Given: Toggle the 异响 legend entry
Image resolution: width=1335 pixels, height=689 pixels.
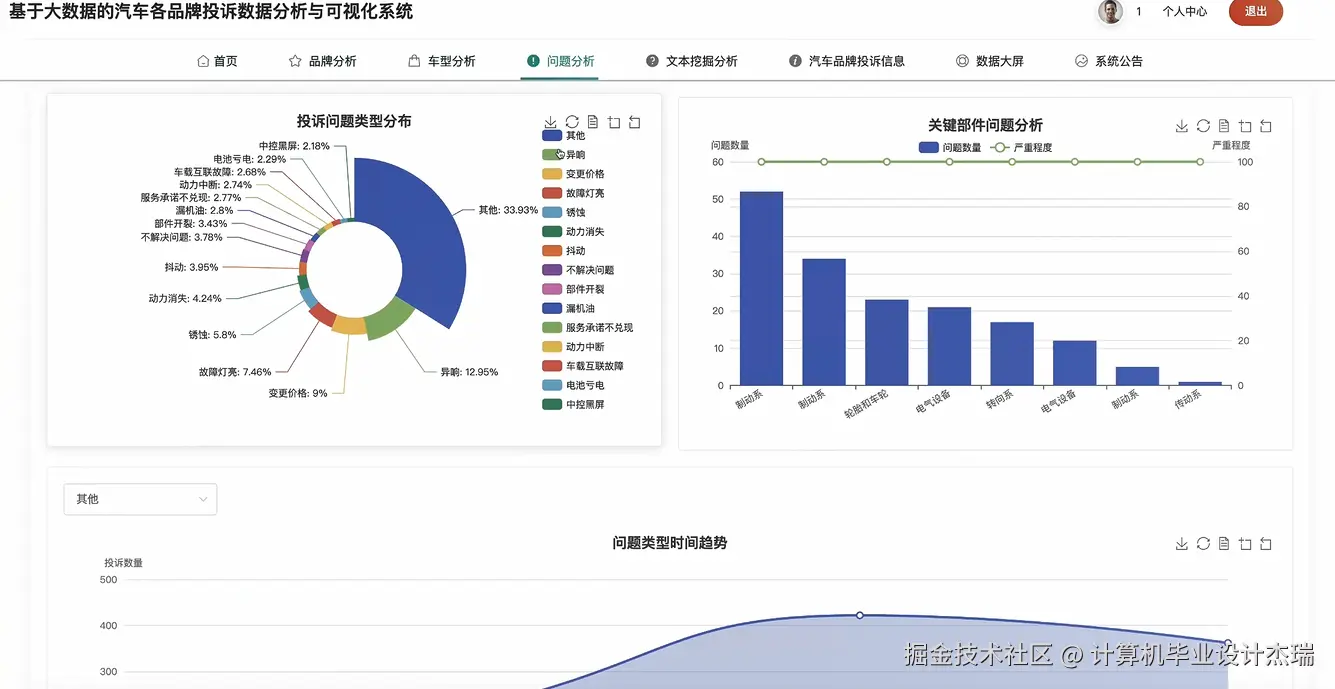Looking at the screenshot, I should pyautogui.click(x=564, y=155).
